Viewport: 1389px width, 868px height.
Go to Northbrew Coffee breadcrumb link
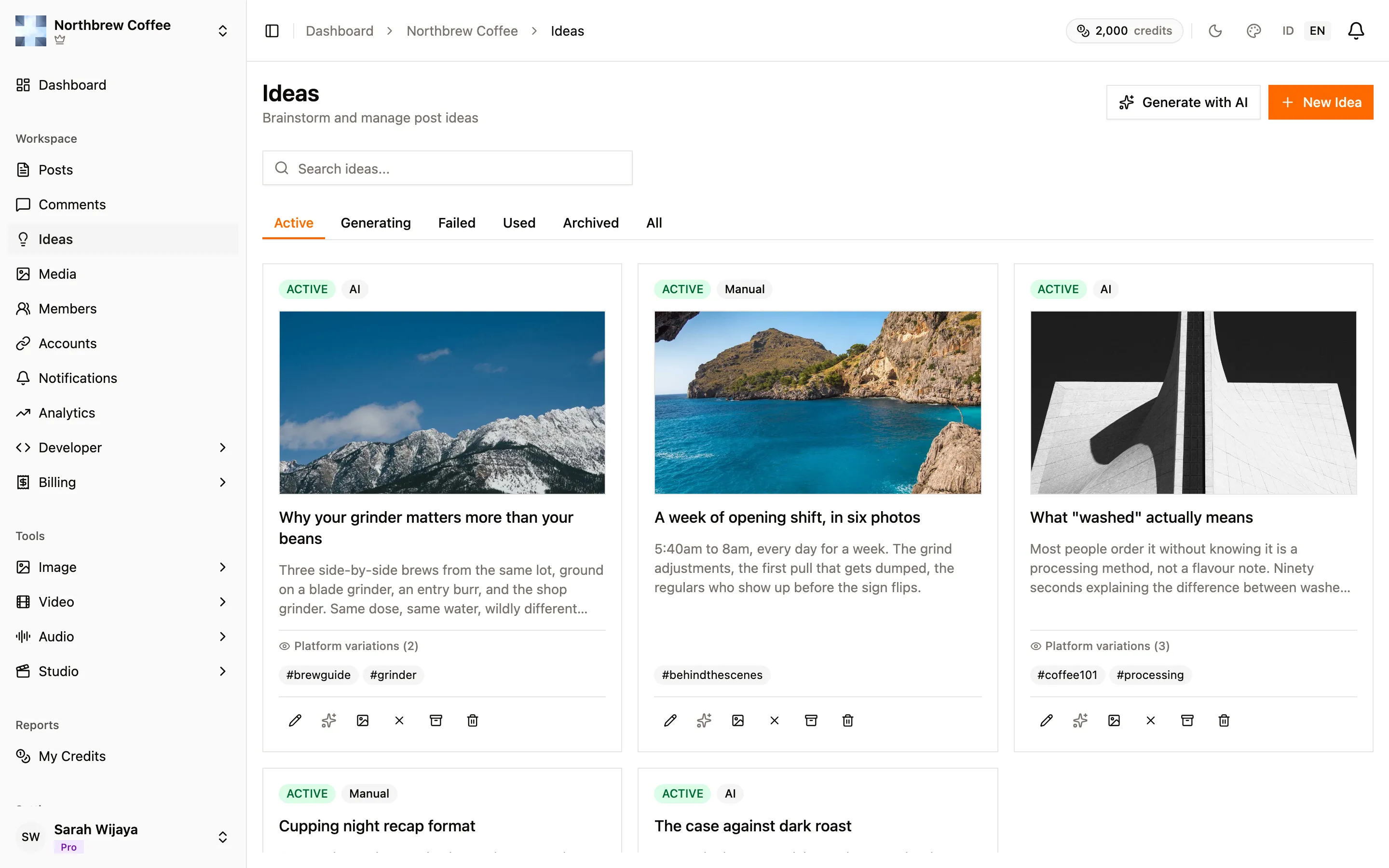(x=462, y=31)
